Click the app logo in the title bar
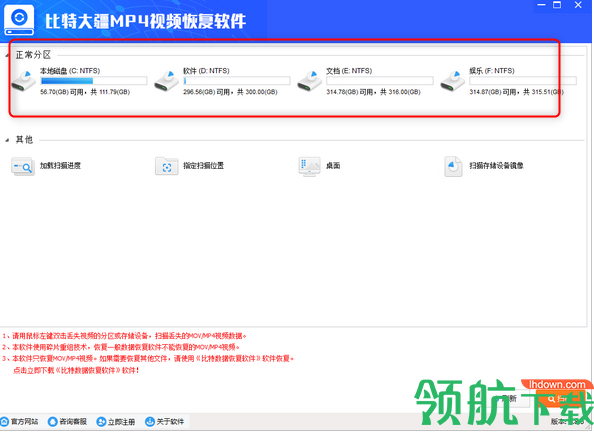594x432 pixels. tap(19, 20)
